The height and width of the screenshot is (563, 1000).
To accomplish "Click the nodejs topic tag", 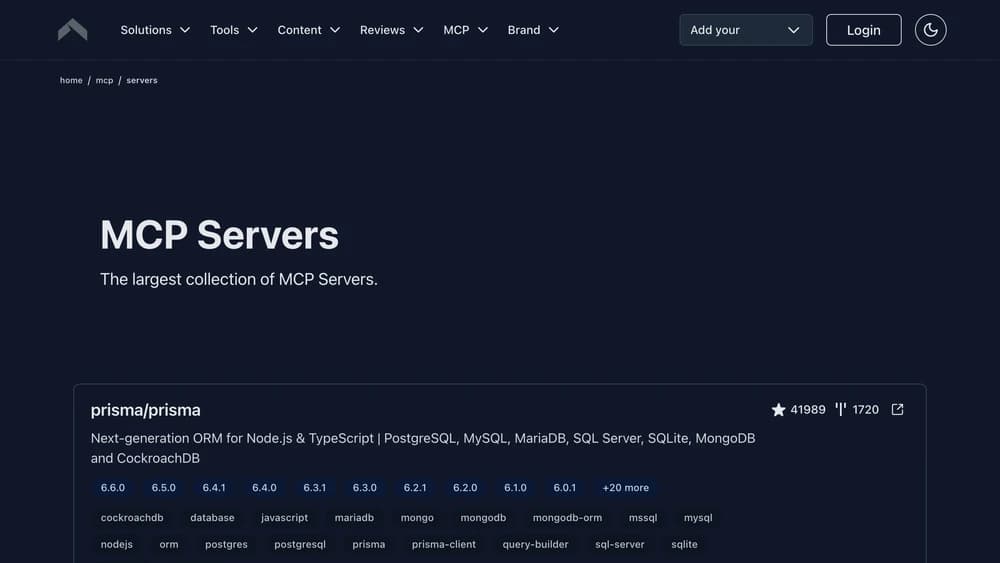I will tap(117, 545).
